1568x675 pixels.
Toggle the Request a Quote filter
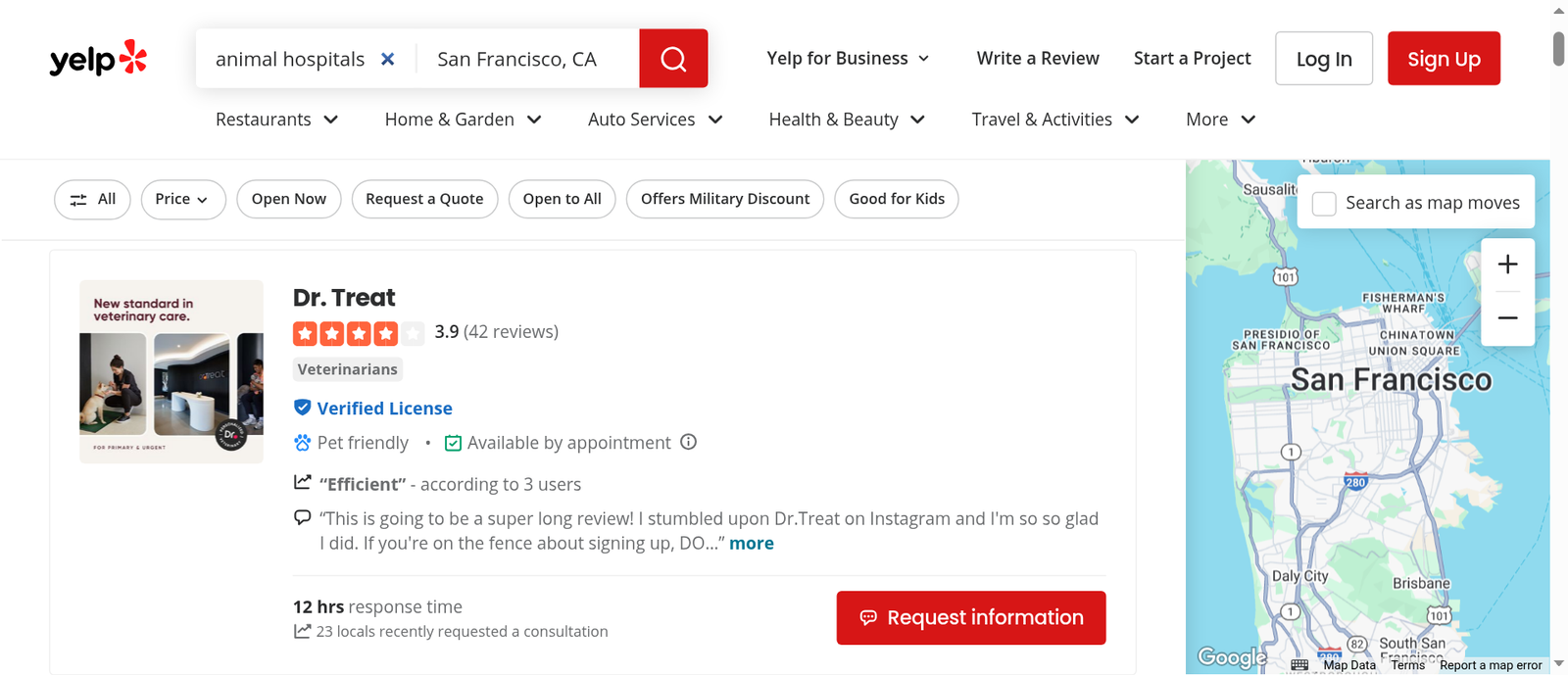pyautogui.click(x=424, y=199)
